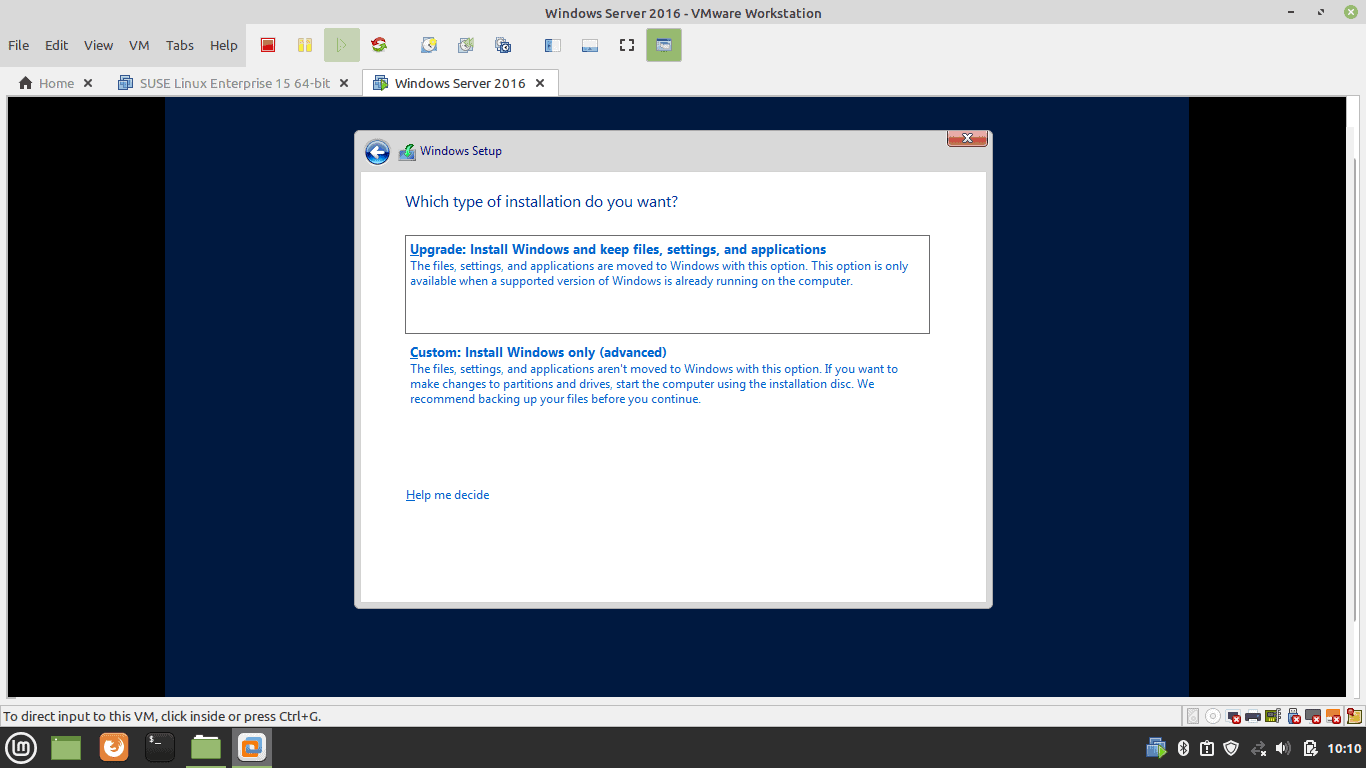Click the 'Which type of installation do you want?' heading
The width and height of the screenshot is (1366, 768).
pos(541,202)
